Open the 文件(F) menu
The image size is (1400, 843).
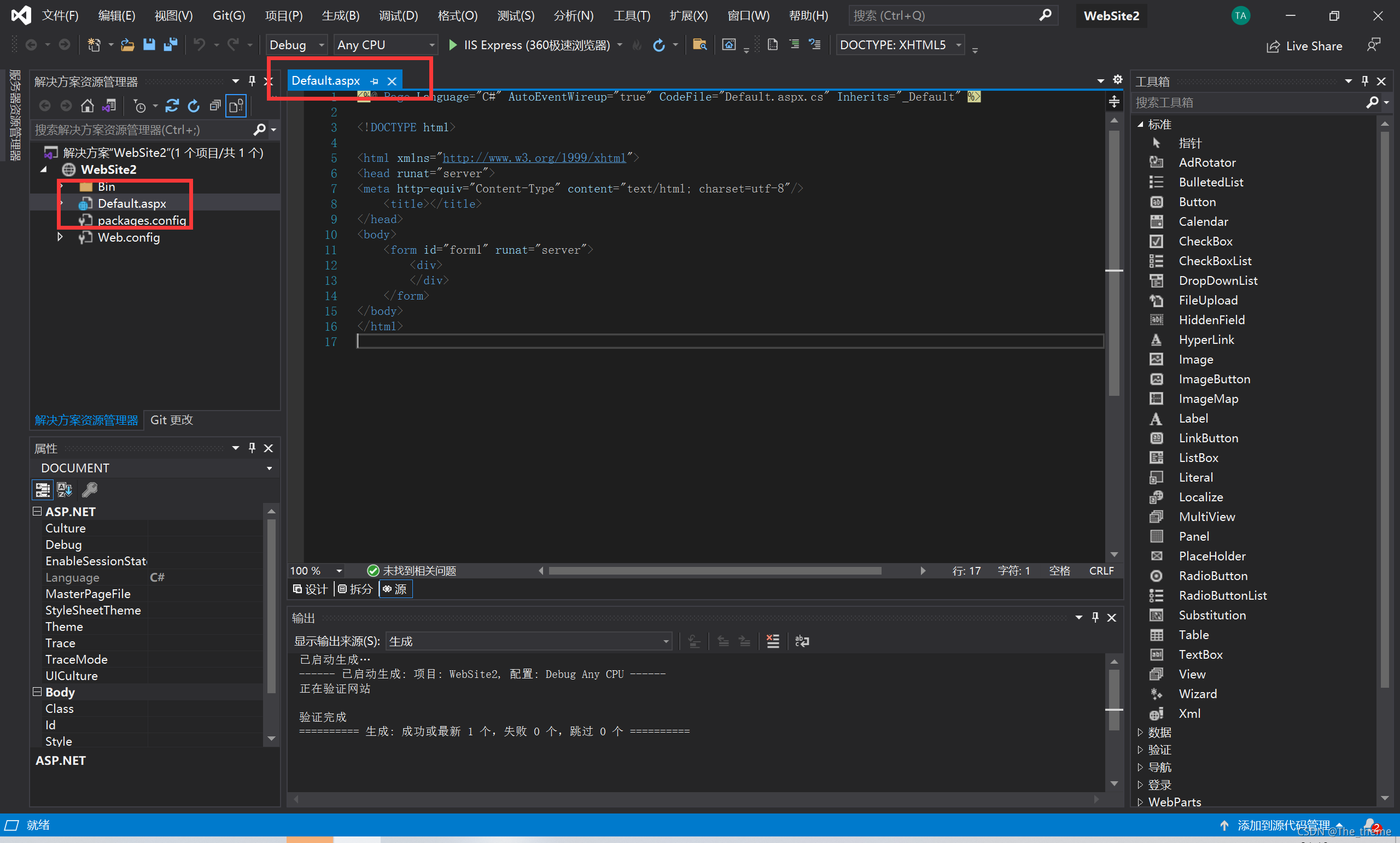point(60,15)
